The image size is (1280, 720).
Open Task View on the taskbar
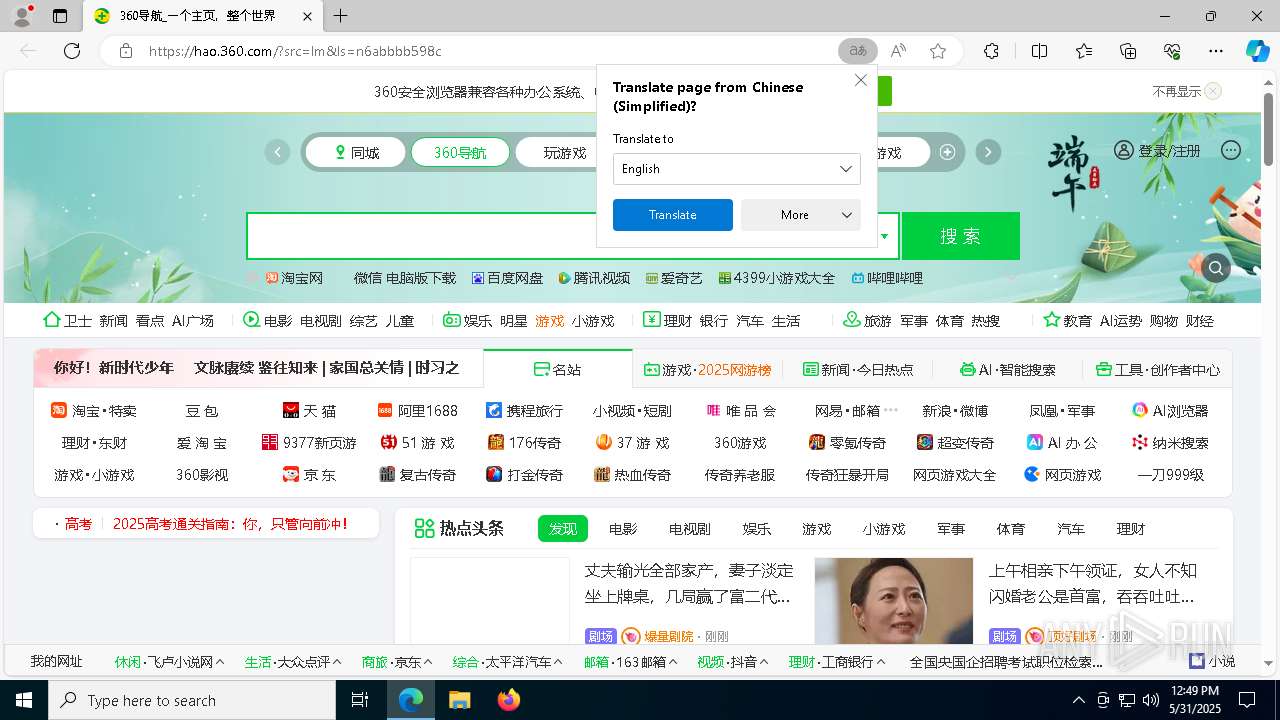(360, 700)
